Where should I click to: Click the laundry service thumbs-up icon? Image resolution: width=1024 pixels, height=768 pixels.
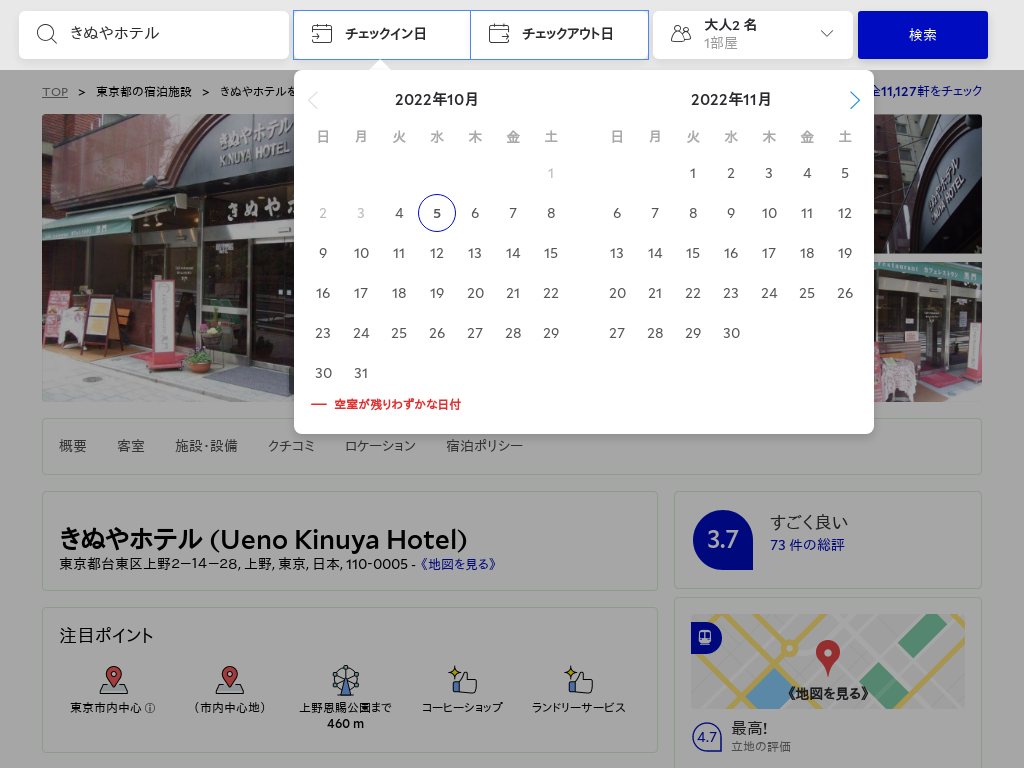pyautogui.click(x=579, y=680)
